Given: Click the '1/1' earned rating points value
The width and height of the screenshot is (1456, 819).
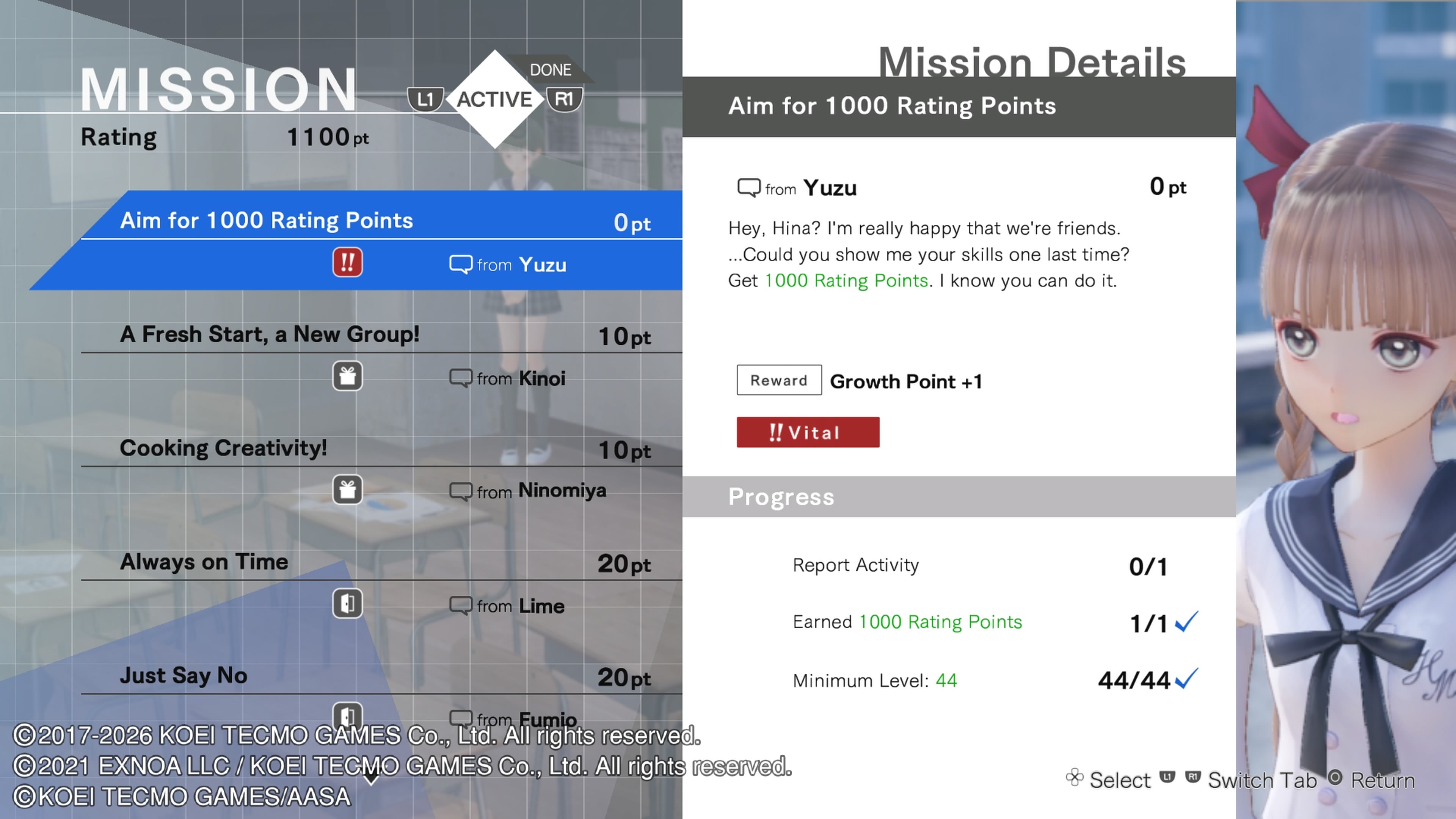Looking at the screenshot, I should coord(1148,623).
